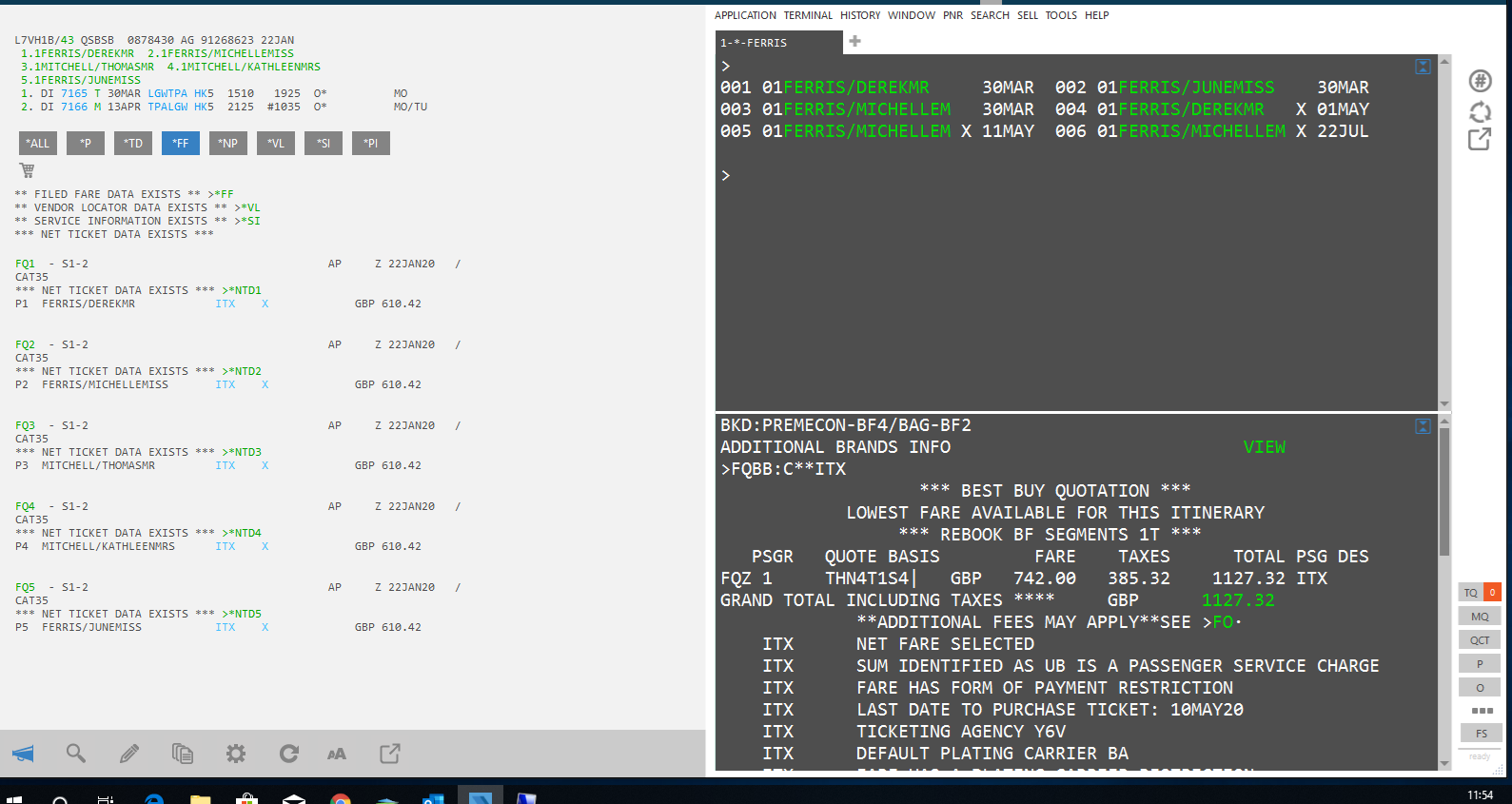This screenshot has width=1512, height=804.
Task: Click the circular sync arrows icon
Action: click(1480, 111)
